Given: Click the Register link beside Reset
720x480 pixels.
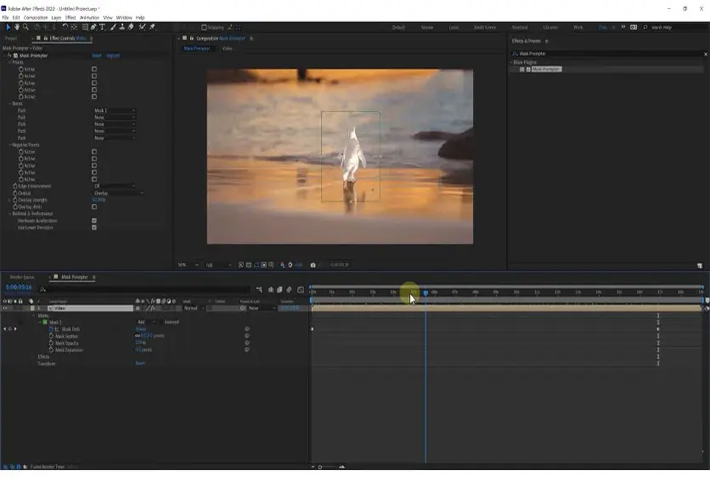Looking at the screenshot, I should click(x=113, y=56).
